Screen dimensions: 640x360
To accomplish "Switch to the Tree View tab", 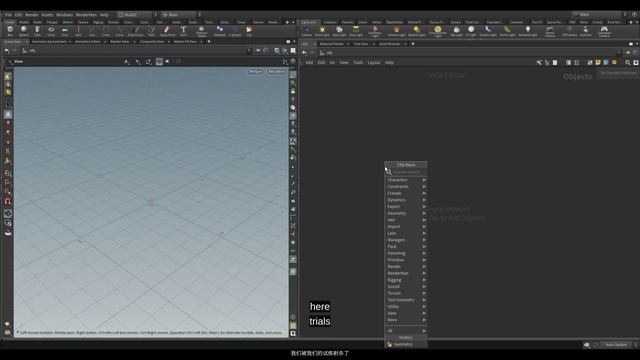I will (x=361, y=44).
